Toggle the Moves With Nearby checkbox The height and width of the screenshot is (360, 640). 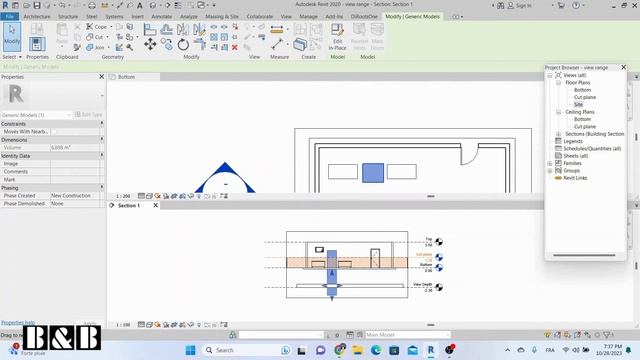click(54, 131)
